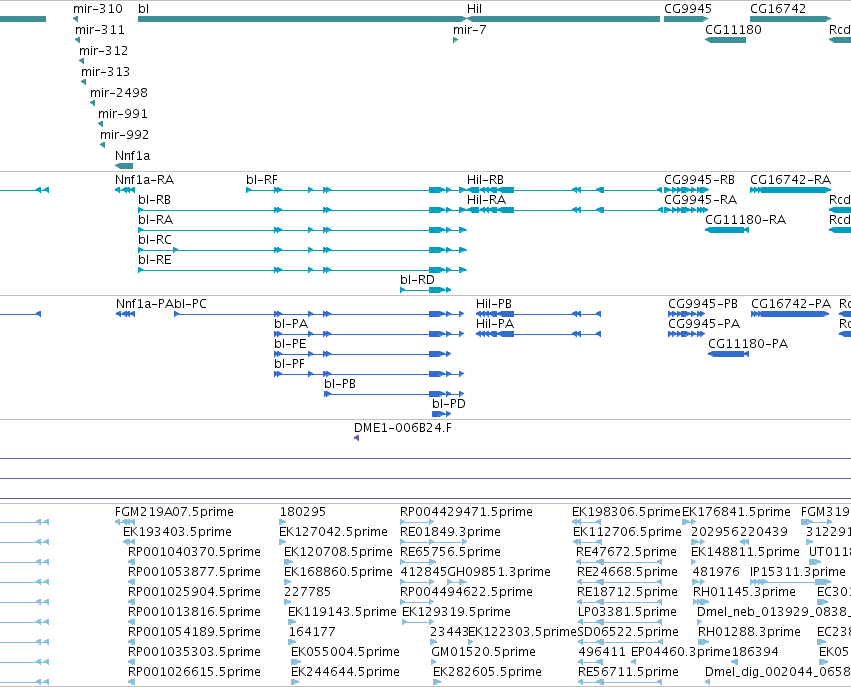Select the RE47672.5prime EST label
This screenshot has width=851, height=687.
626,552
